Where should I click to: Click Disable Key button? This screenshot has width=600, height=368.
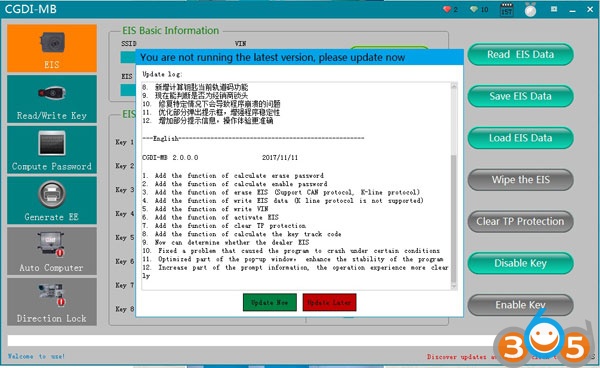(x=520, y=263)
